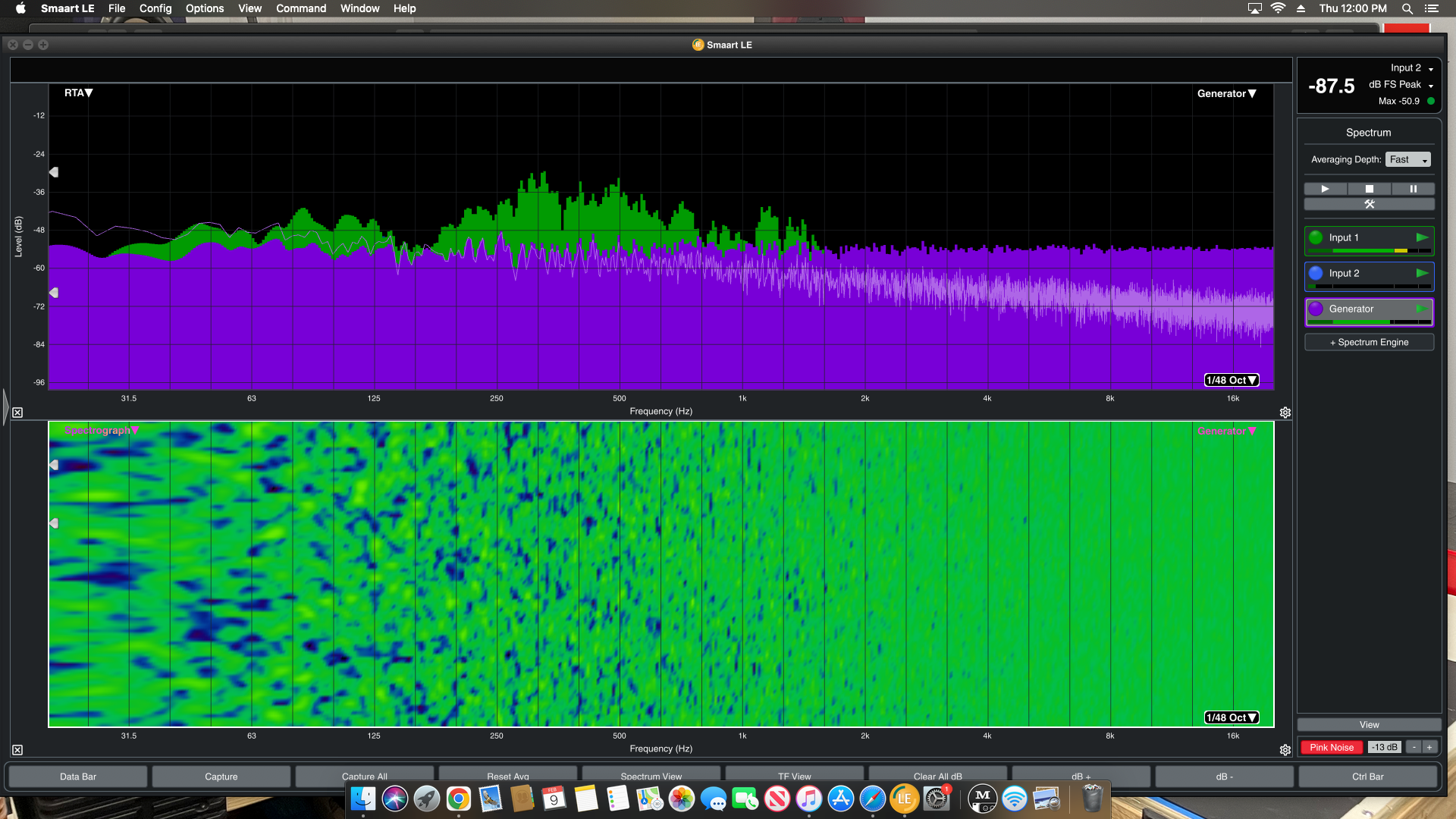The height and width of the screenshot is (819, 1456).
Task: Open the View menu
Action: pyautogui.click(x=249, y=8)
